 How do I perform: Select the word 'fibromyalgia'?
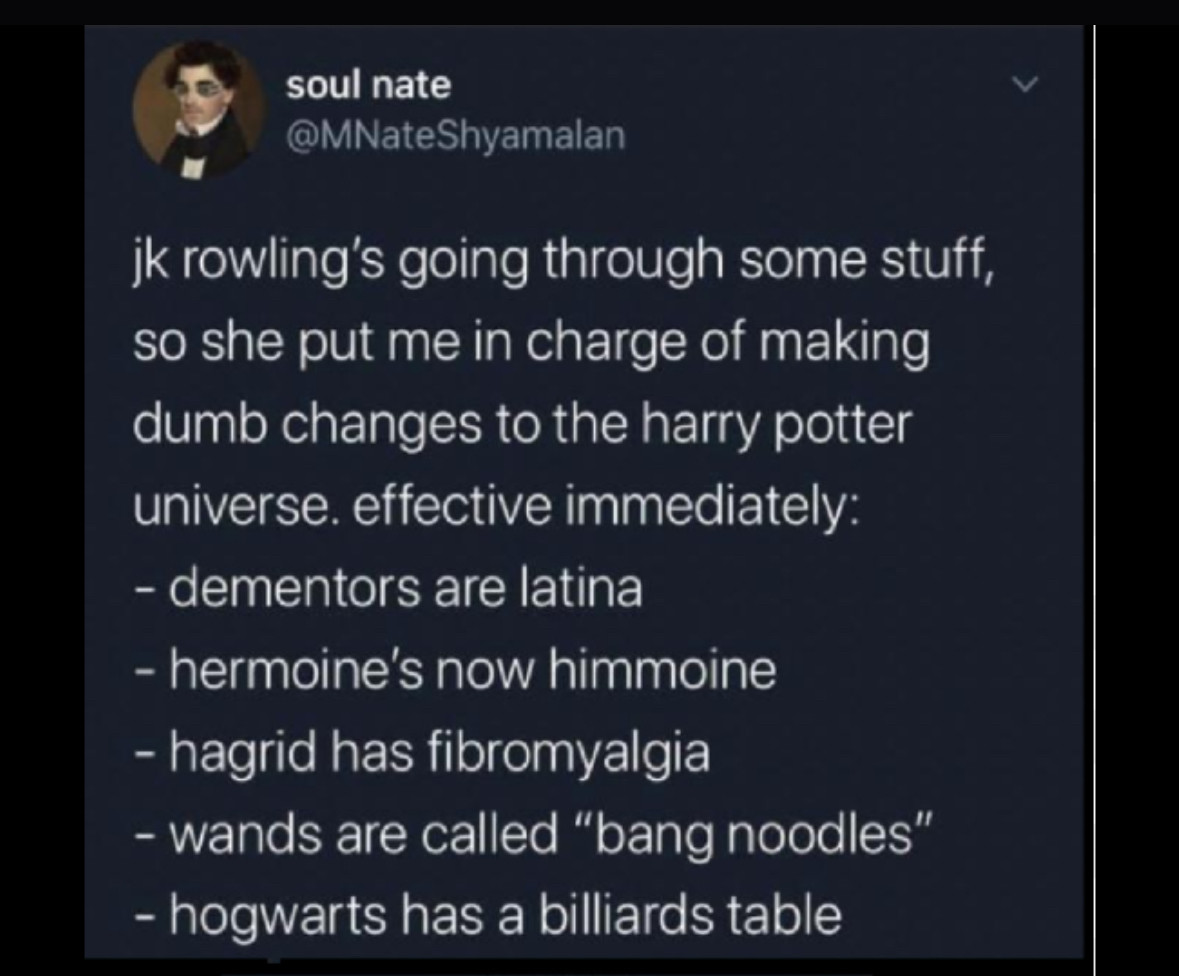pos(569,753)
